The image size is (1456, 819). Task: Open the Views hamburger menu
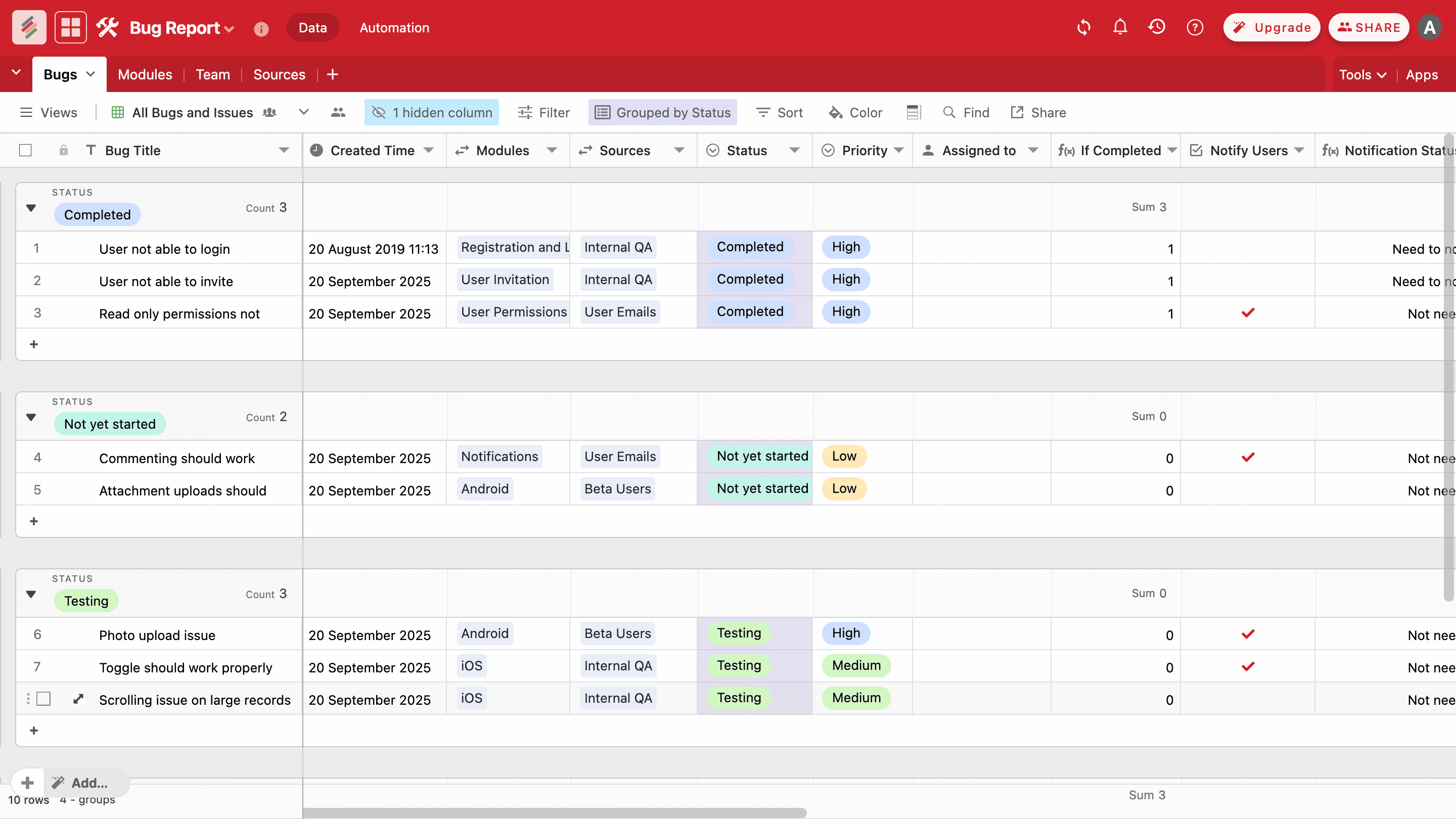point(26,112)
